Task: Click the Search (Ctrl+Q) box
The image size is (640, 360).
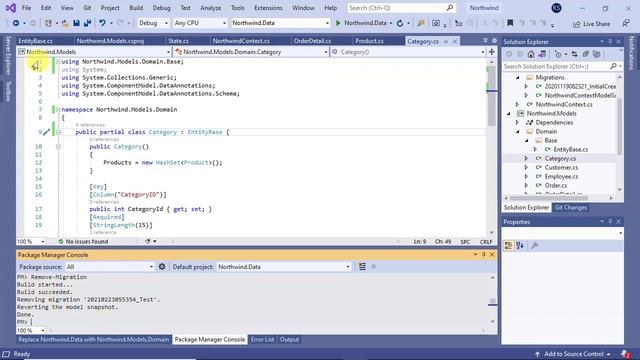Action: point(401,8)
